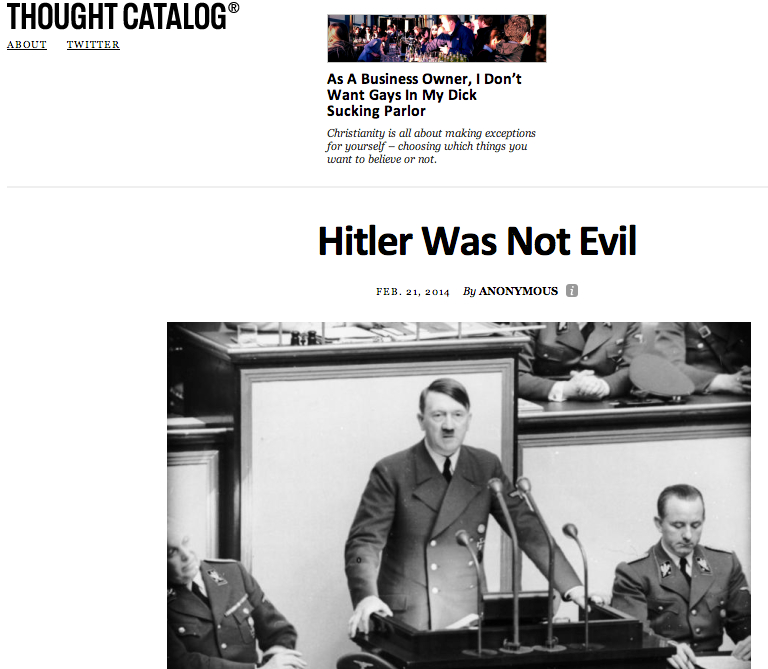Click the uniformed man seated at right in the photo
Viewport: 768px width, 669px height.
(683, 573)
